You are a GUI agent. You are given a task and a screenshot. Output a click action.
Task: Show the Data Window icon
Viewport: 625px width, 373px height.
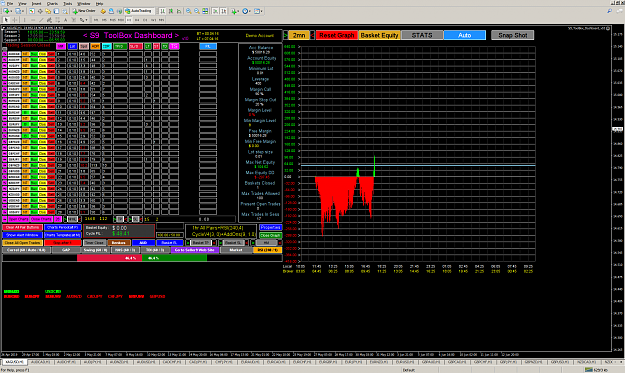coord(40,11)
